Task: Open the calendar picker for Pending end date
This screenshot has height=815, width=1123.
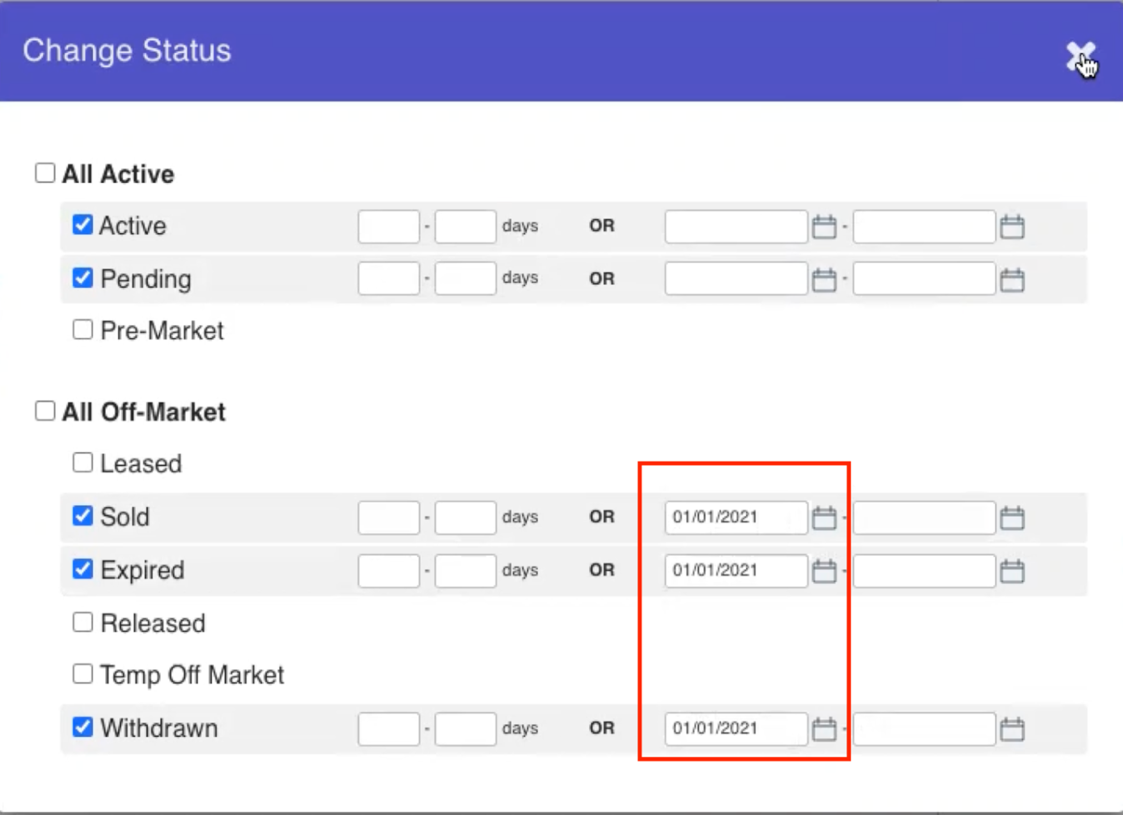Action: [1011, 278]
